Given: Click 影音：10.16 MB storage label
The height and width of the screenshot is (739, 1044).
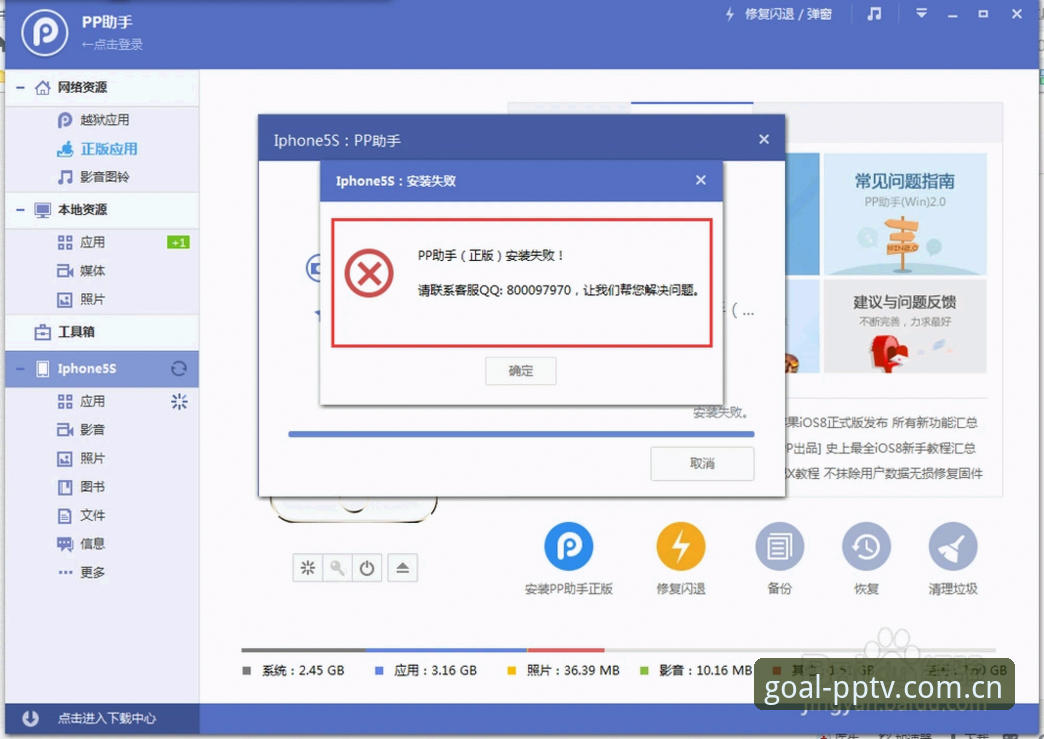Looking at the screenshot, I should point(696,670).
